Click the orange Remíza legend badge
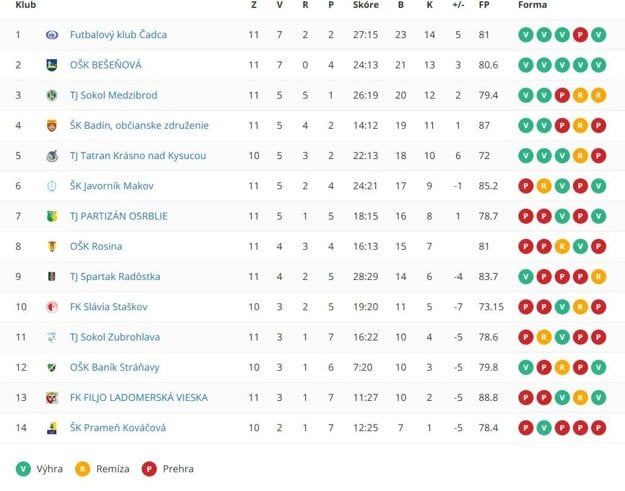The image size is (625, 491). click(83, 468)
